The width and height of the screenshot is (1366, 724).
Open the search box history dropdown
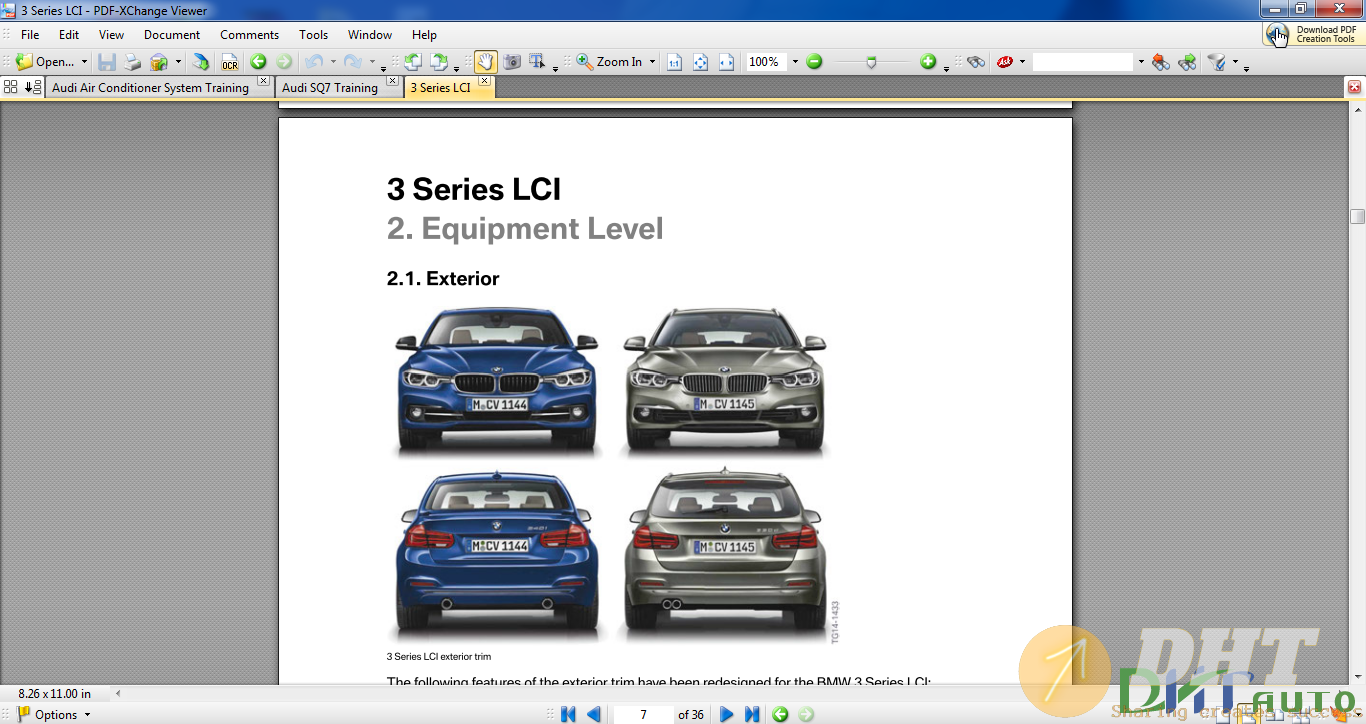(1140, 62)
